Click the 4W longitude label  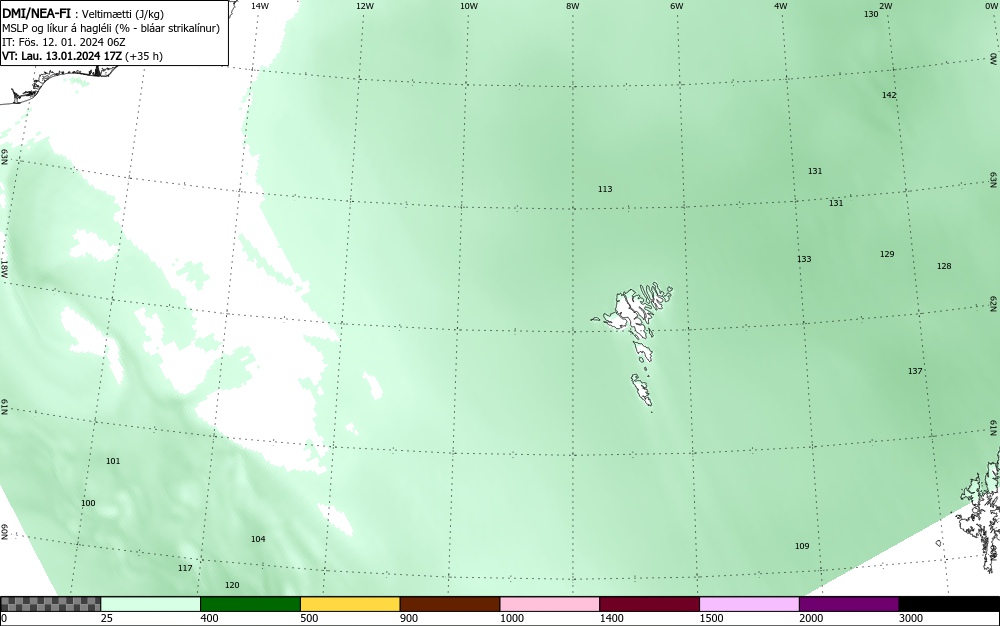click(x=781, y=6)
